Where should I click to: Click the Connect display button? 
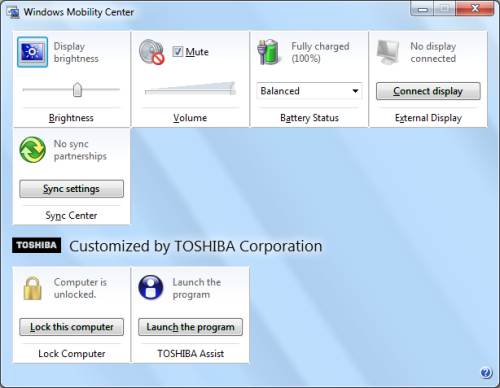pyautogui.click(x=428, y=91)
